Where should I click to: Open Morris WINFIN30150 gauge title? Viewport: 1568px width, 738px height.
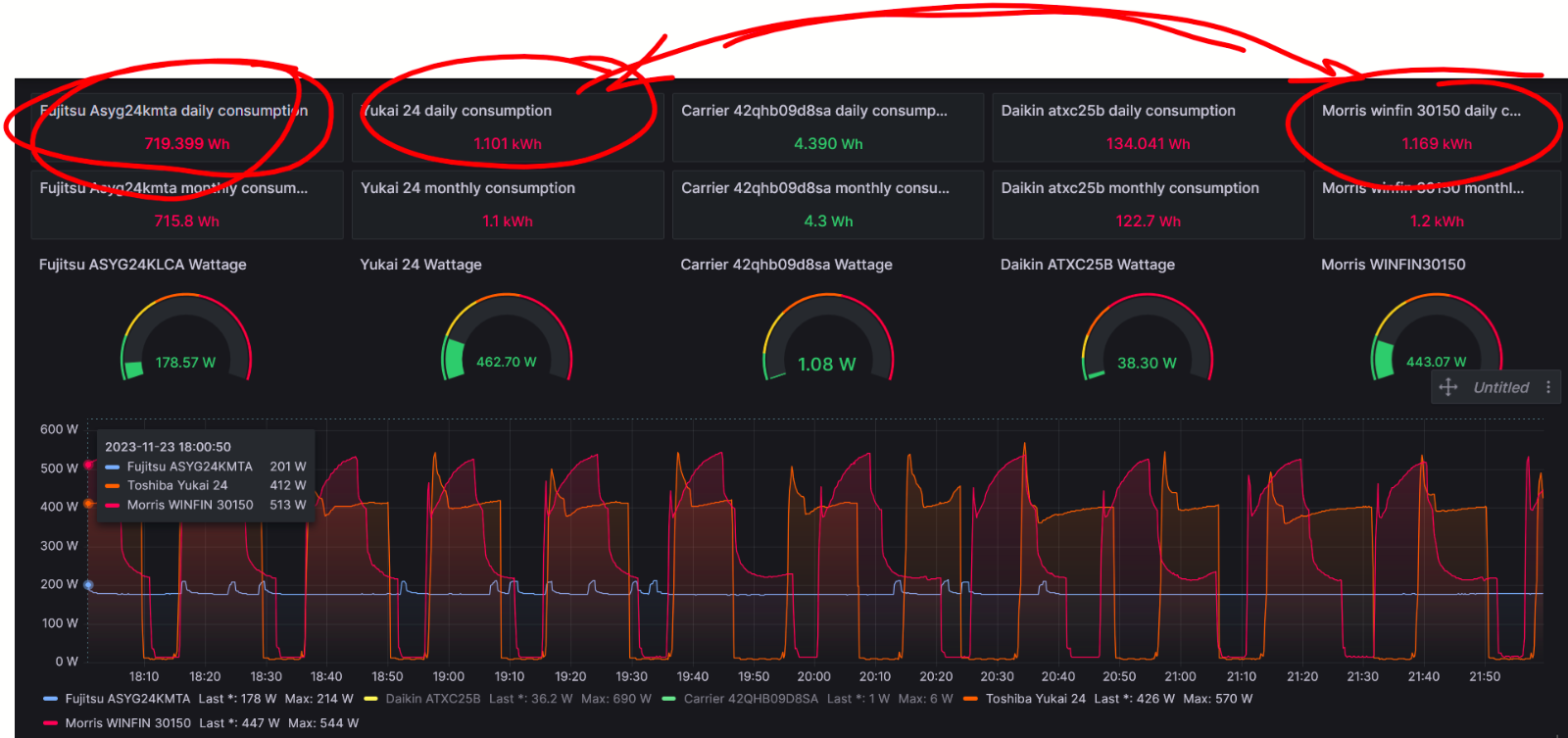[1393, 265]
